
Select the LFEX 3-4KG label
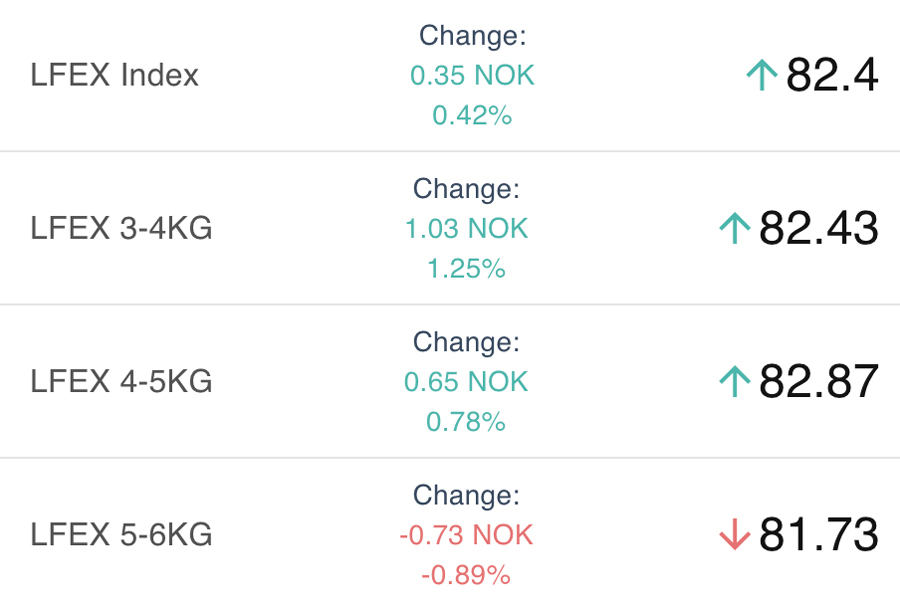click(x=121, y=229)
